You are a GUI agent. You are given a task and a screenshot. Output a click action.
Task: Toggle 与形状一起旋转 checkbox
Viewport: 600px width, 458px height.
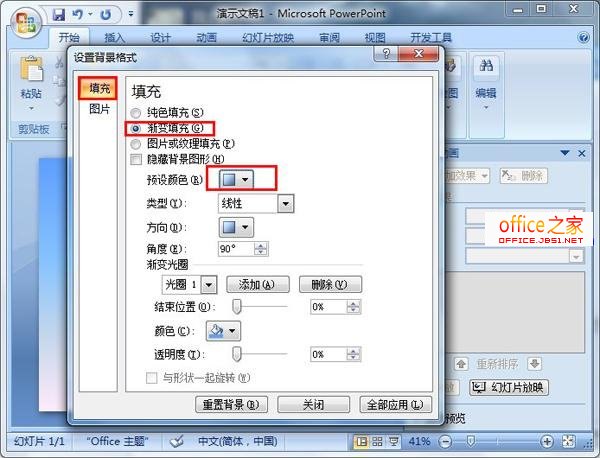pyautogui.click(x=152, y=378)
